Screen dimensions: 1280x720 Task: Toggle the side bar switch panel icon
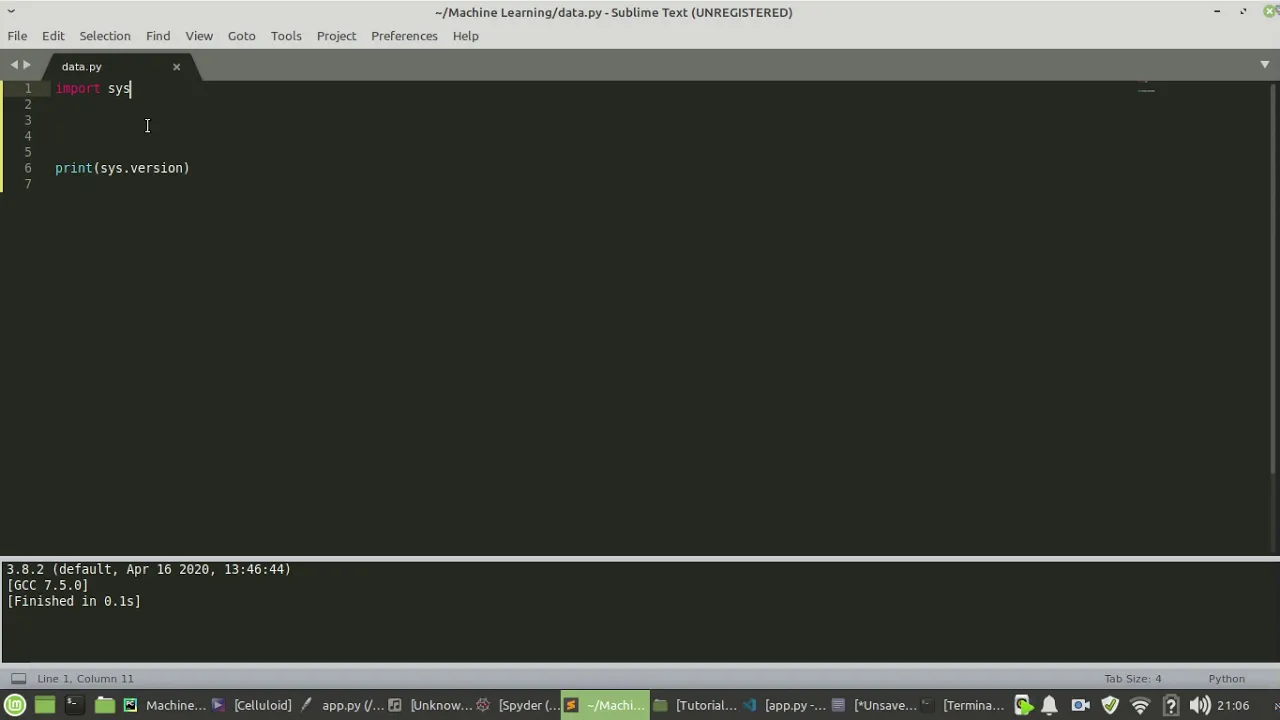click(x=18, y=678)
